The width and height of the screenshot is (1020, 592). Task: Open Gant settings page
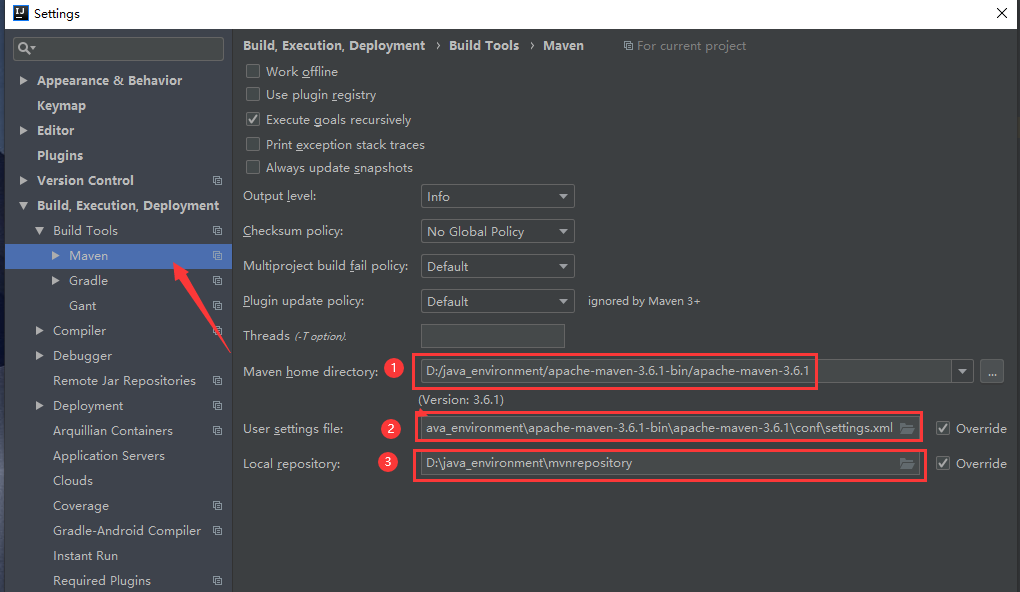[83, 306]
